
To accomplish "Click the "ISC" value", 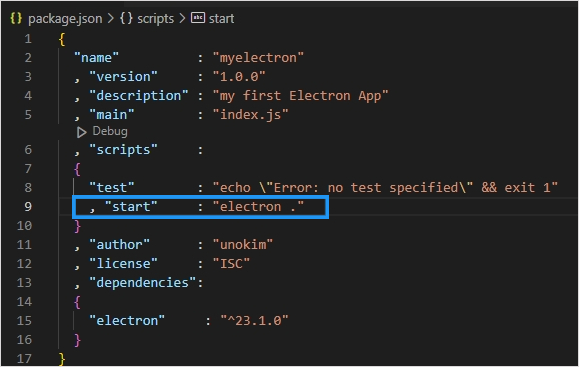I will 231,264.
